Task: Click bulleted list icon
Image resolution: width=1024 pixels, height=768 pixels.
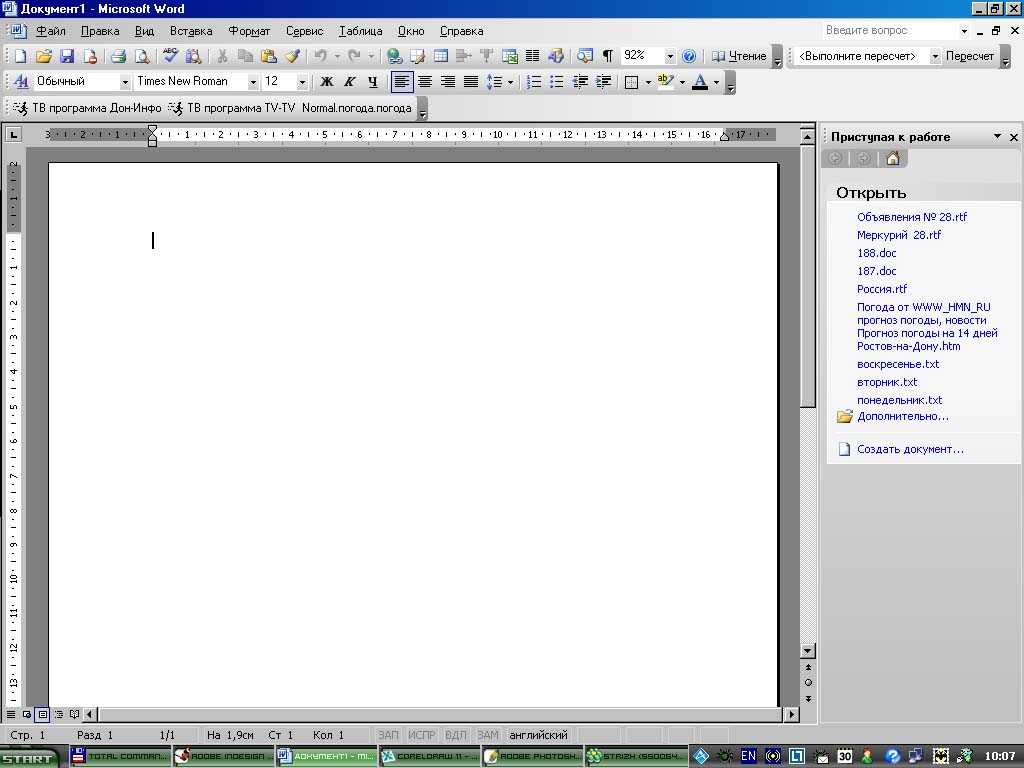Action: [x=556, y=82]
